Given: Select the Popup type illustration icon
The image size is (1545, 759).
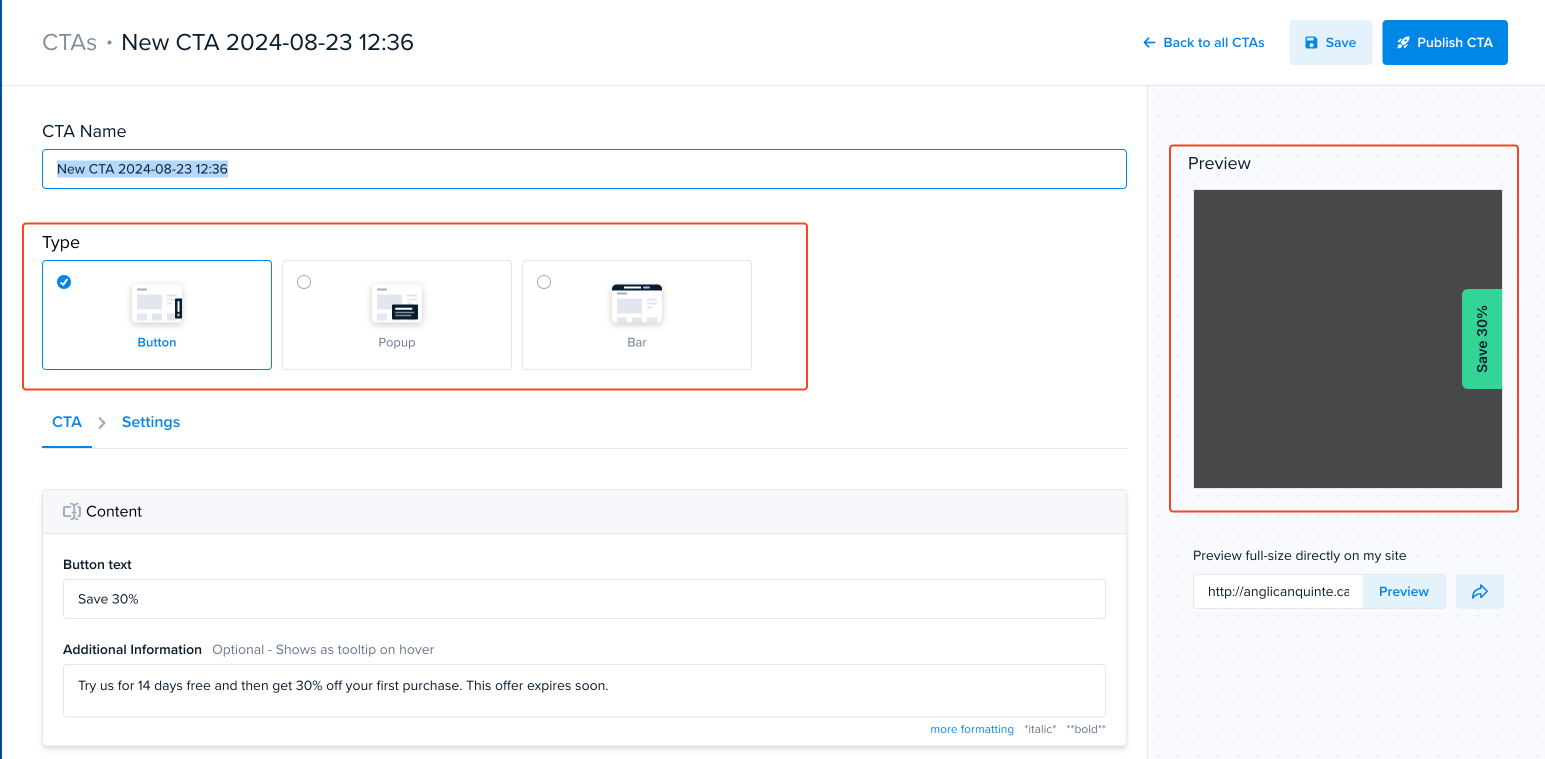Looking at the screenshot, I should pos(397,303).
